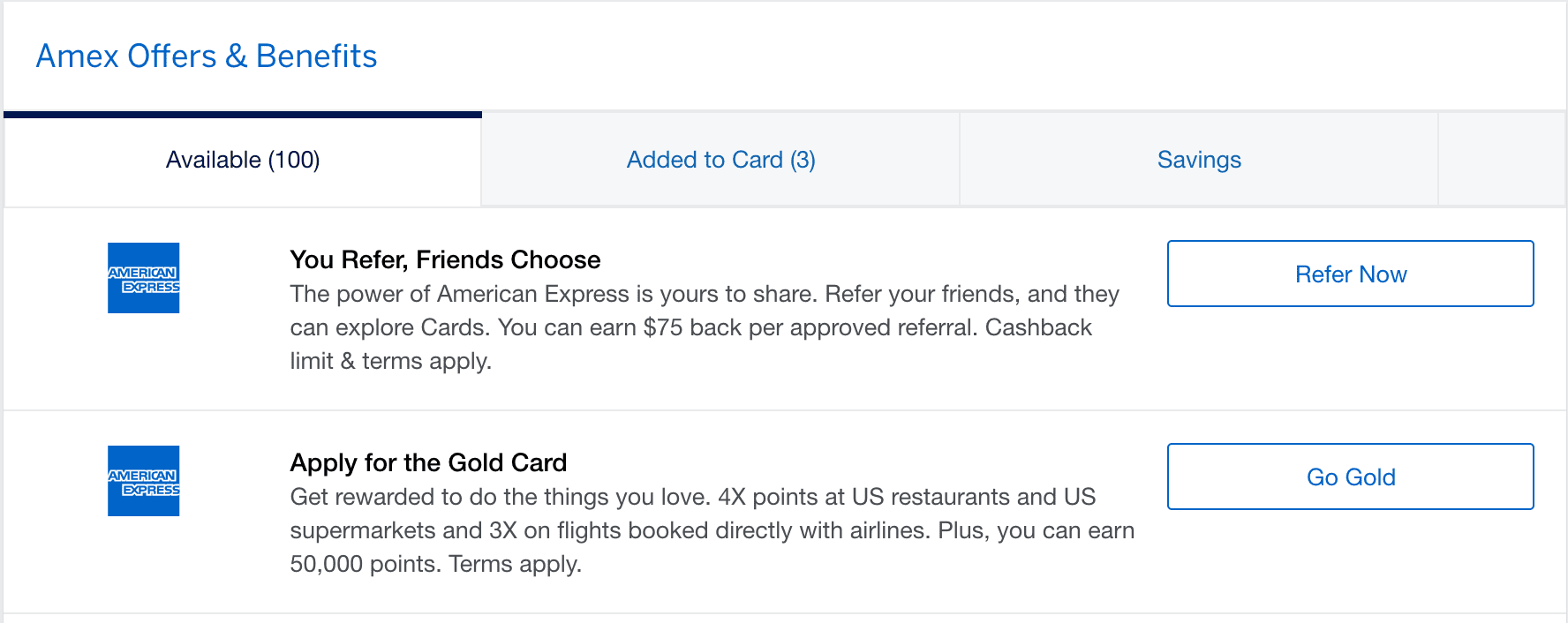Viewport: 1568px width, 623px height.
Task: Click the American Express logo beside referral offer
Action: pyautogui.click(x=143, y=278)
